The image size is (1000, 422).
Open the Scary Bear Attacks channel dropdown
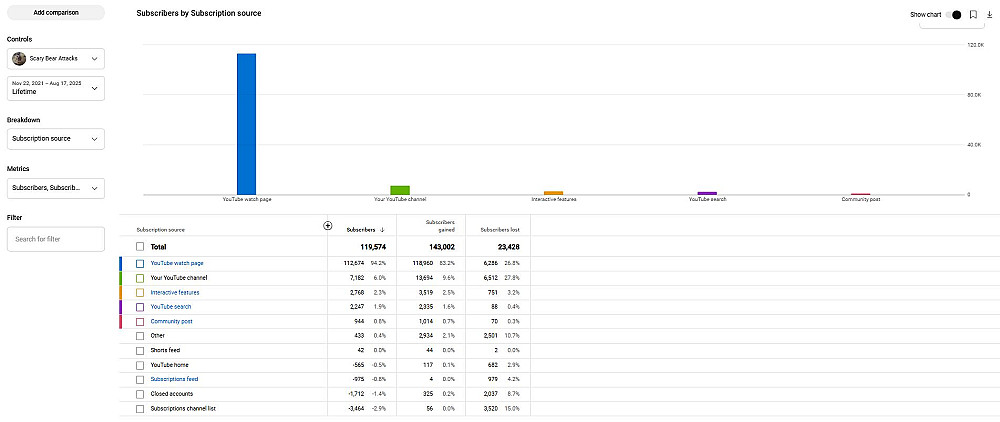click(x=56, y=59)
